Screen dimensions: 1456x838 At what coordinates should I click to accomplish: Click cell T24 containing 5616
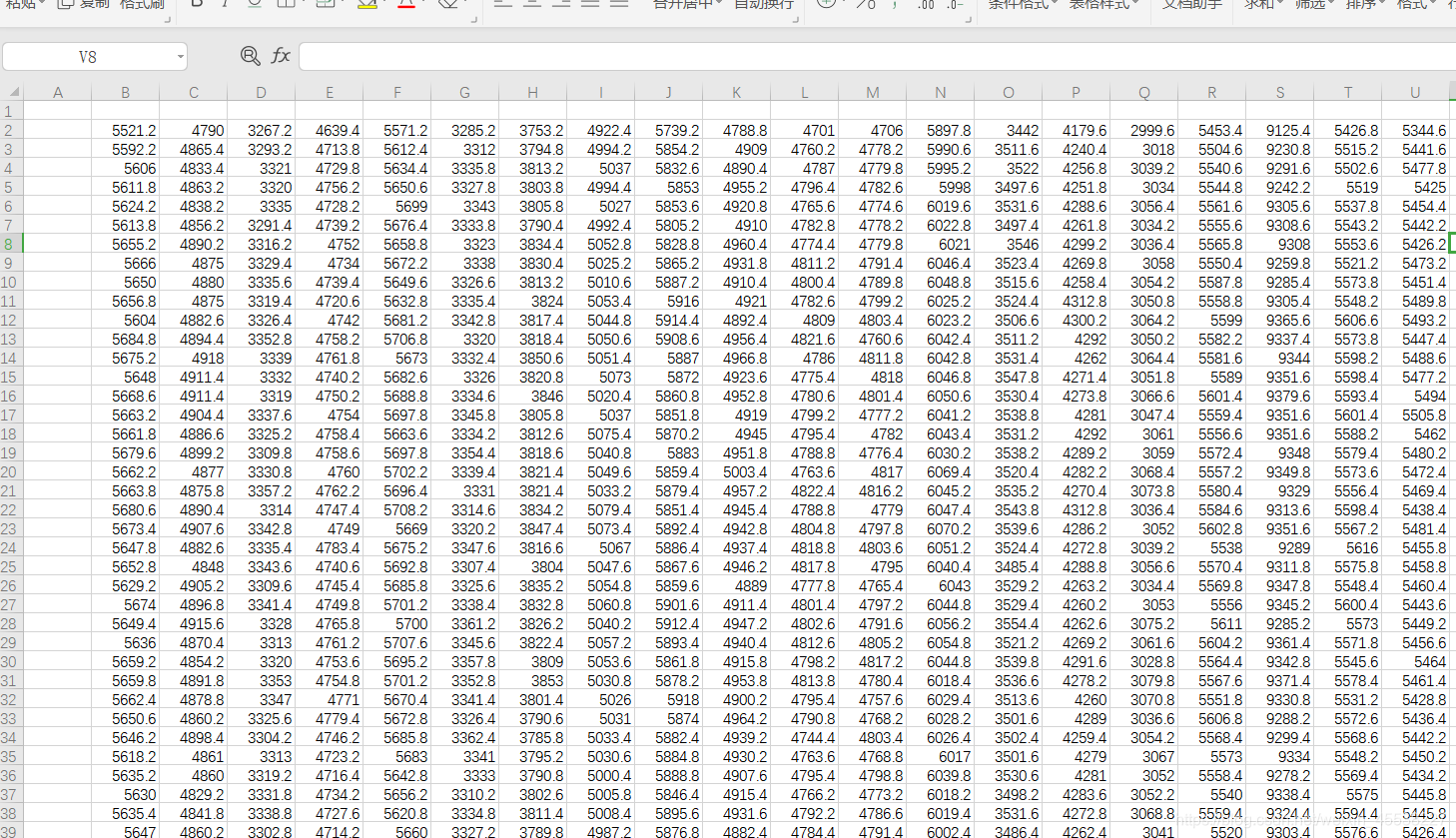coord(1348,548)
